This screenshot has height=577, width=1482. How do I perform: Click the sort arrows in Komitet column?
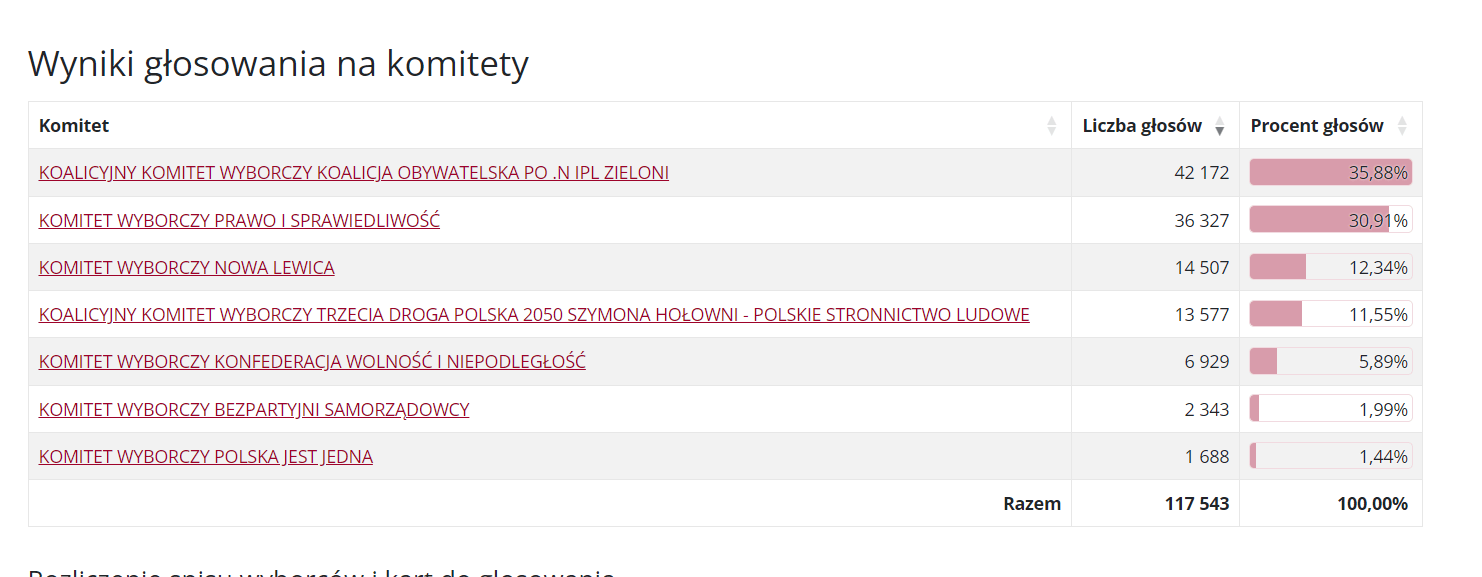point(1051,126)
